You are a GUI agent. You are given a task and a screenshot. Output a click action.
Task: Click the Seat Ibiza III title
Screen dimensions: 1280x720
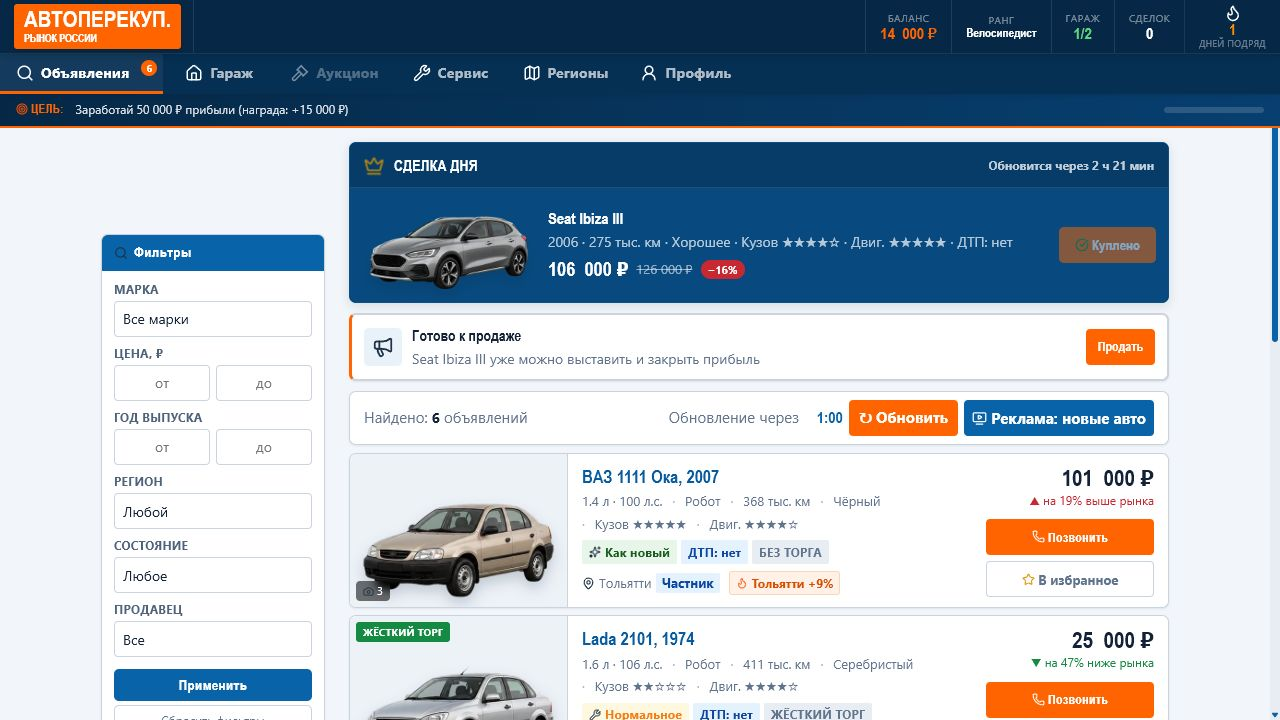pyautogui.click(x=586, y=219)
